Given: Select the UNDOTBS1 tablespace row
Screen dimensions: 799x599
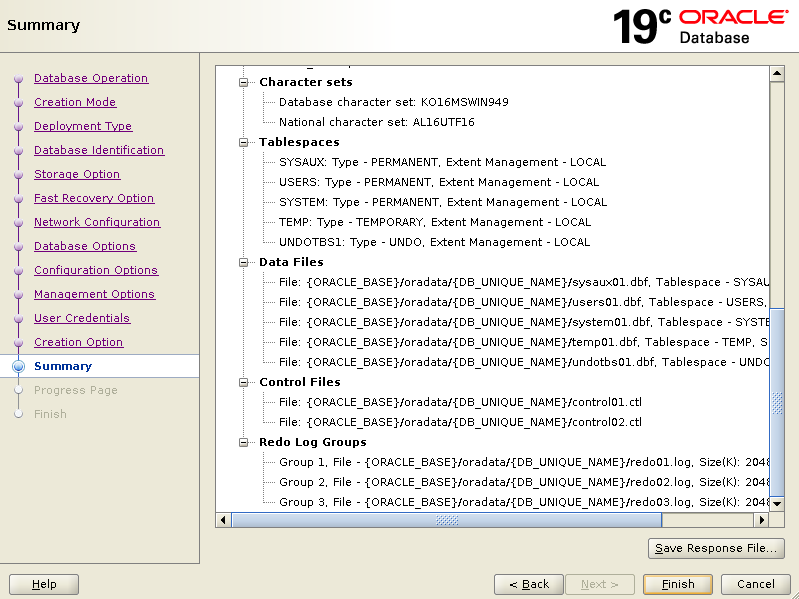Looking at the screenshot, I should click(434, 242).
